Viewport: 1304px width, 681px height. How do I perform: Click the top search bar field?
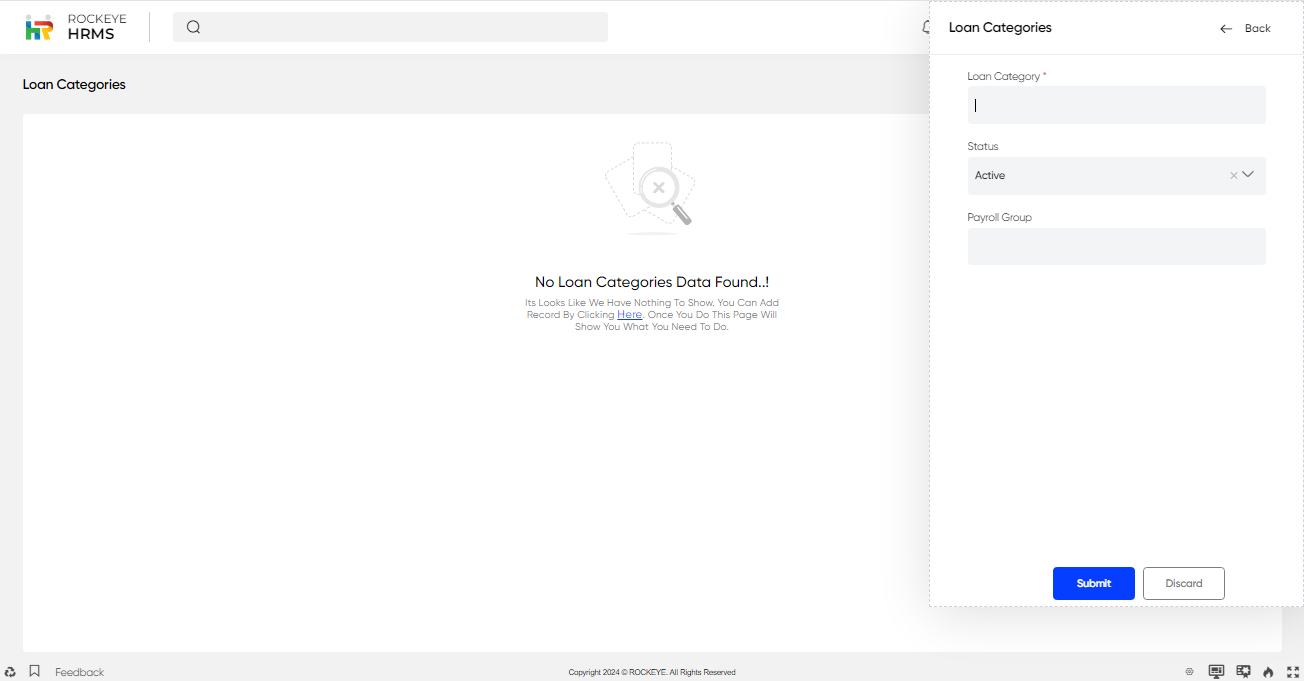click(390, 27)
